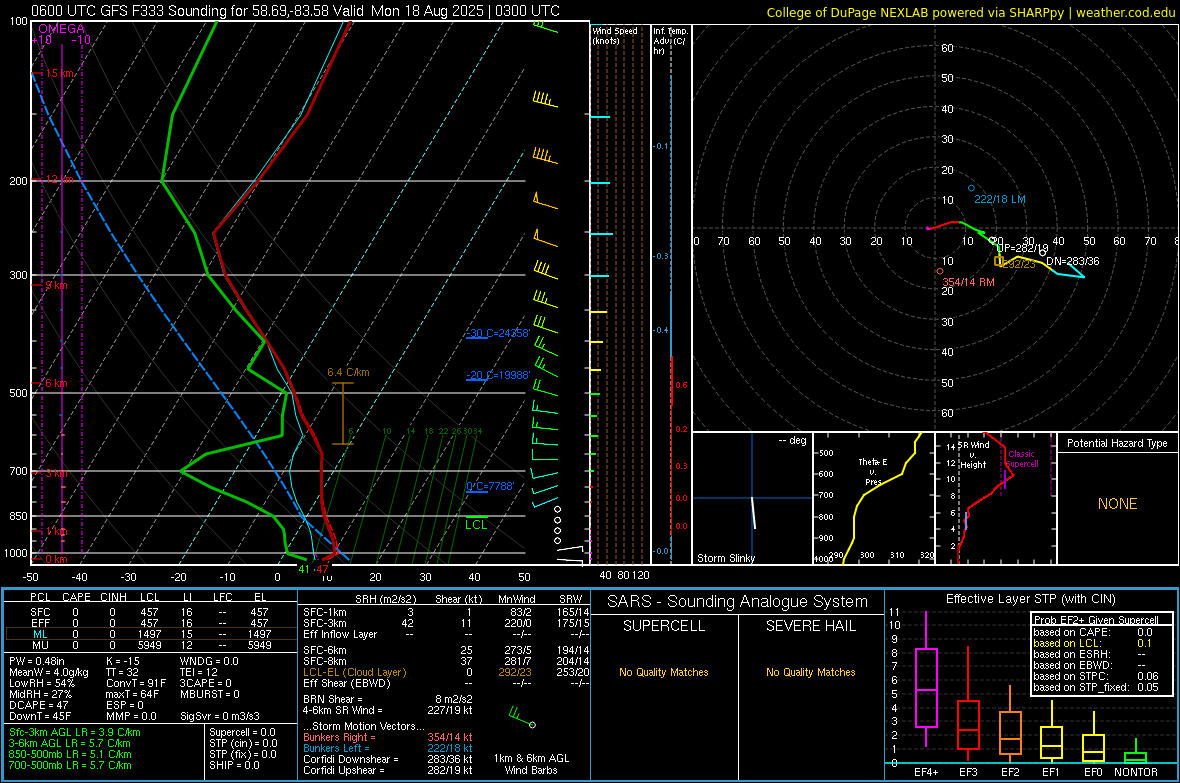Click the BRN Shear = 8 m2/s2 line
The width and height of the screenshot is (1180, 783).
click(388, 699)
